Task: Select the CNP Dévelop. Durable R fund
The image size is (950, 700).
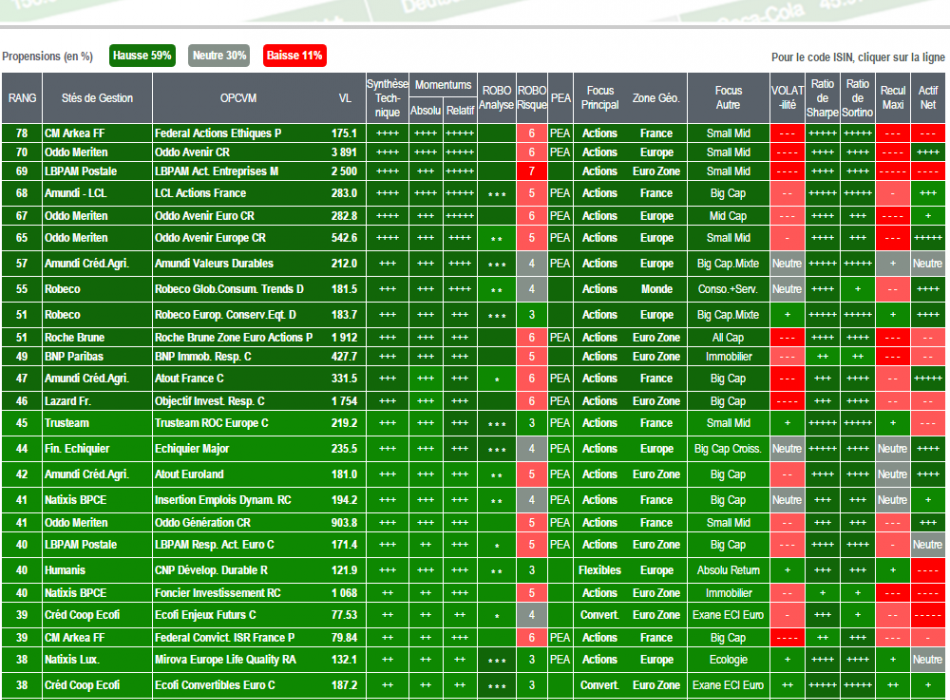Action: (473, 570)
